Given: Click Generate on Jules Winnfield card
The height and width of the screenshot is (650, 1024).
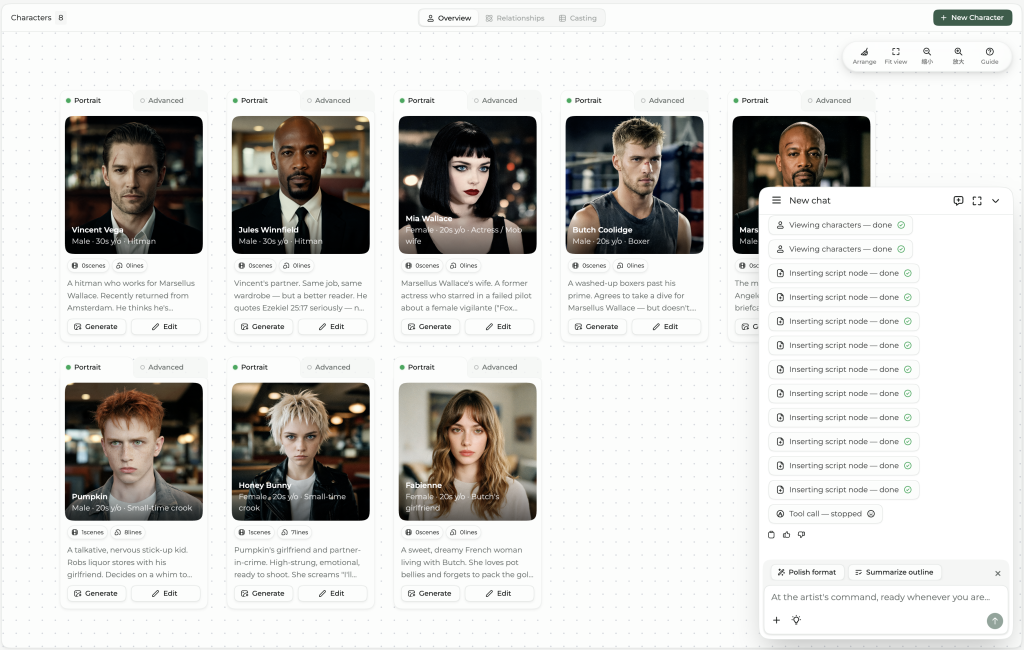Looking at the screenshot, I should pyautogui.click(x=263, y=327).
